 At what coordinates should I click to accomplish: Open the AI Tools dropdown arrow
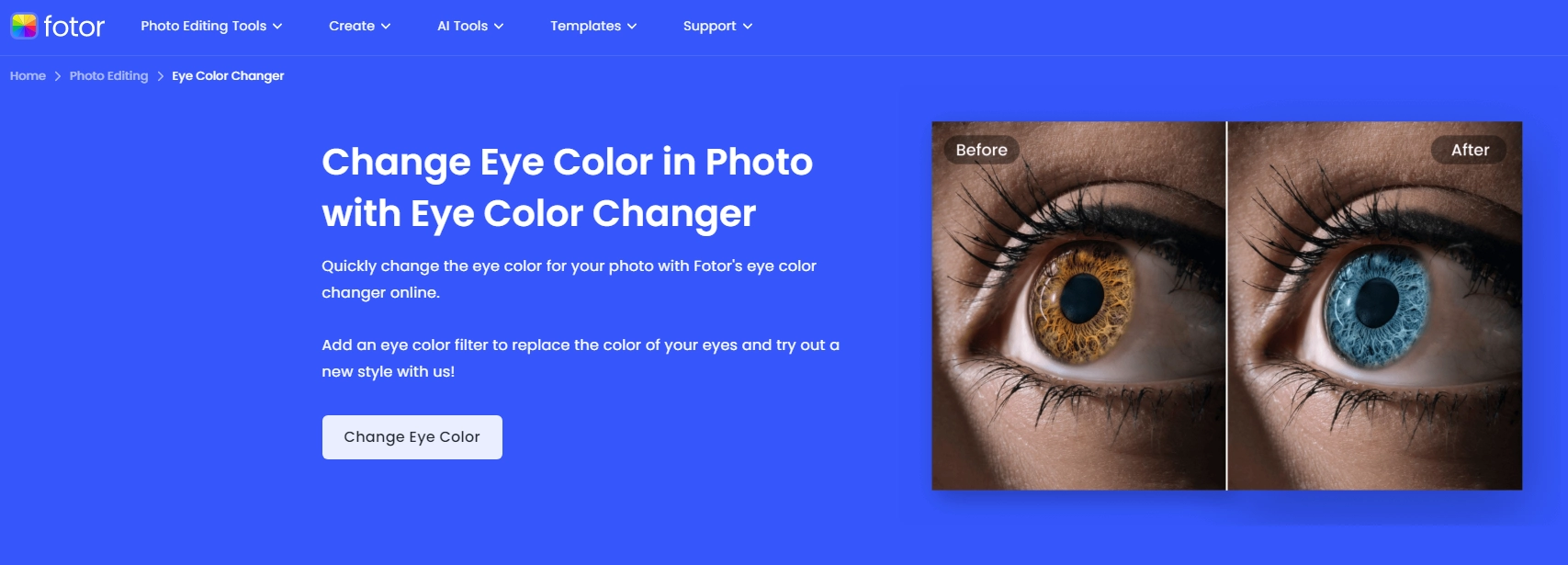pos(499,27)
